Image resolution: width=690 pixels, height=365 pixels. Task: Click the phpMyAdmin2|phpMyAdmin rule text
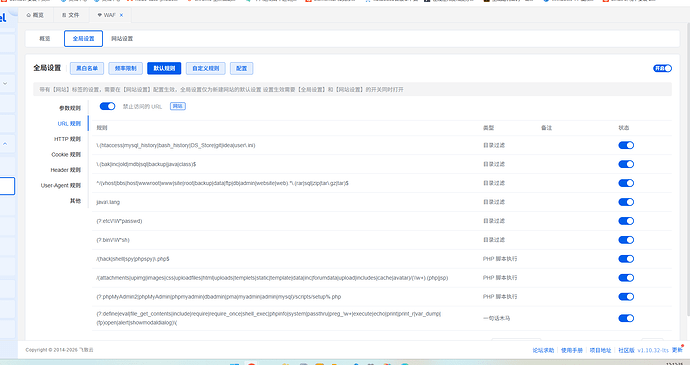219,297
